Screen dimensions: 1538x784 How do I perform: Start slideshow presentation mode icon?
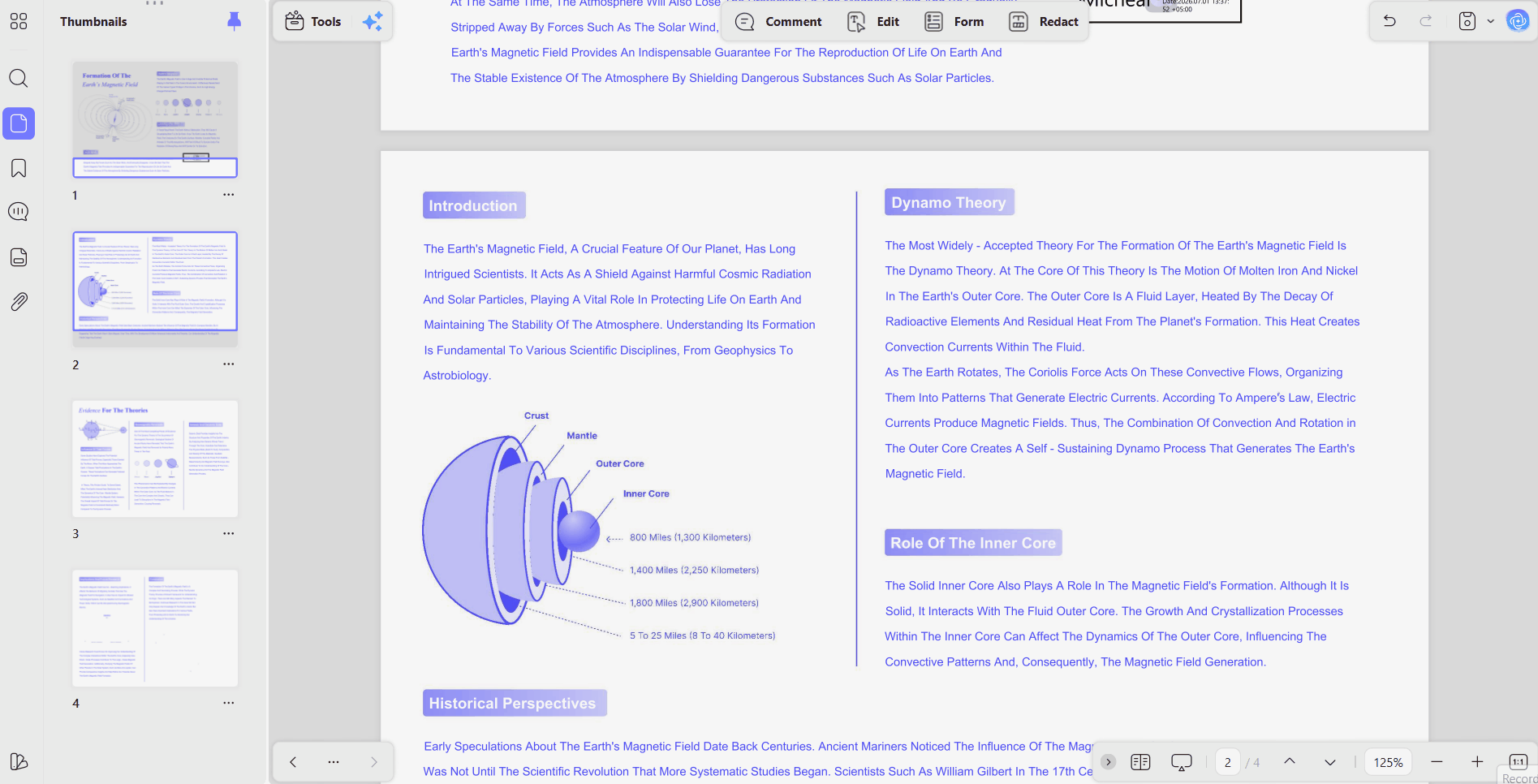[1182, 762]
